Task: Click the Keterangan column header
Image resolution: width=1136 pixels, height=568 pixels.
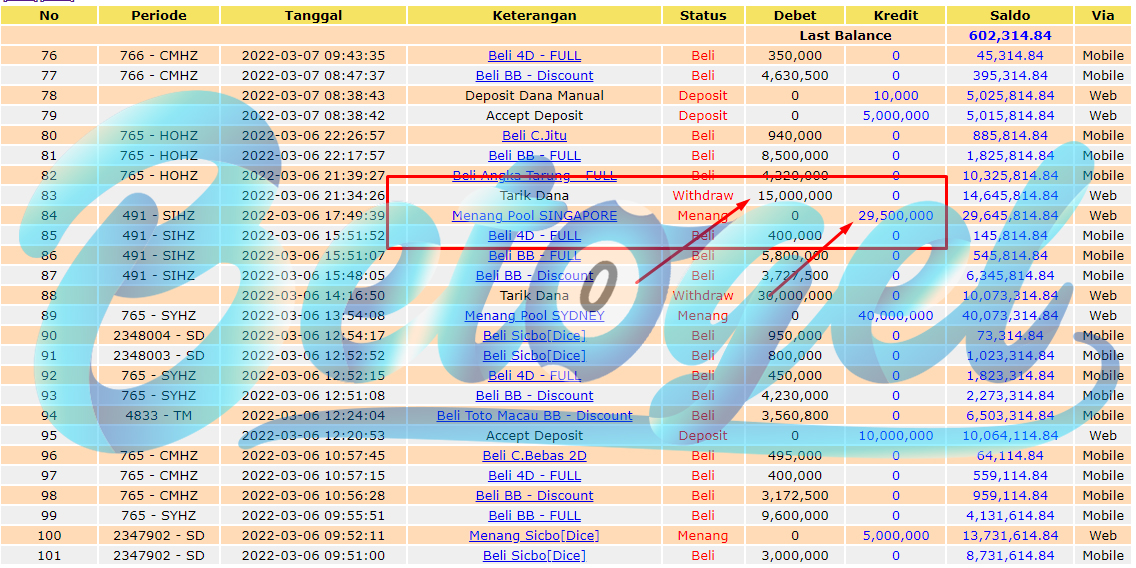Action: [x=534, y=15]
